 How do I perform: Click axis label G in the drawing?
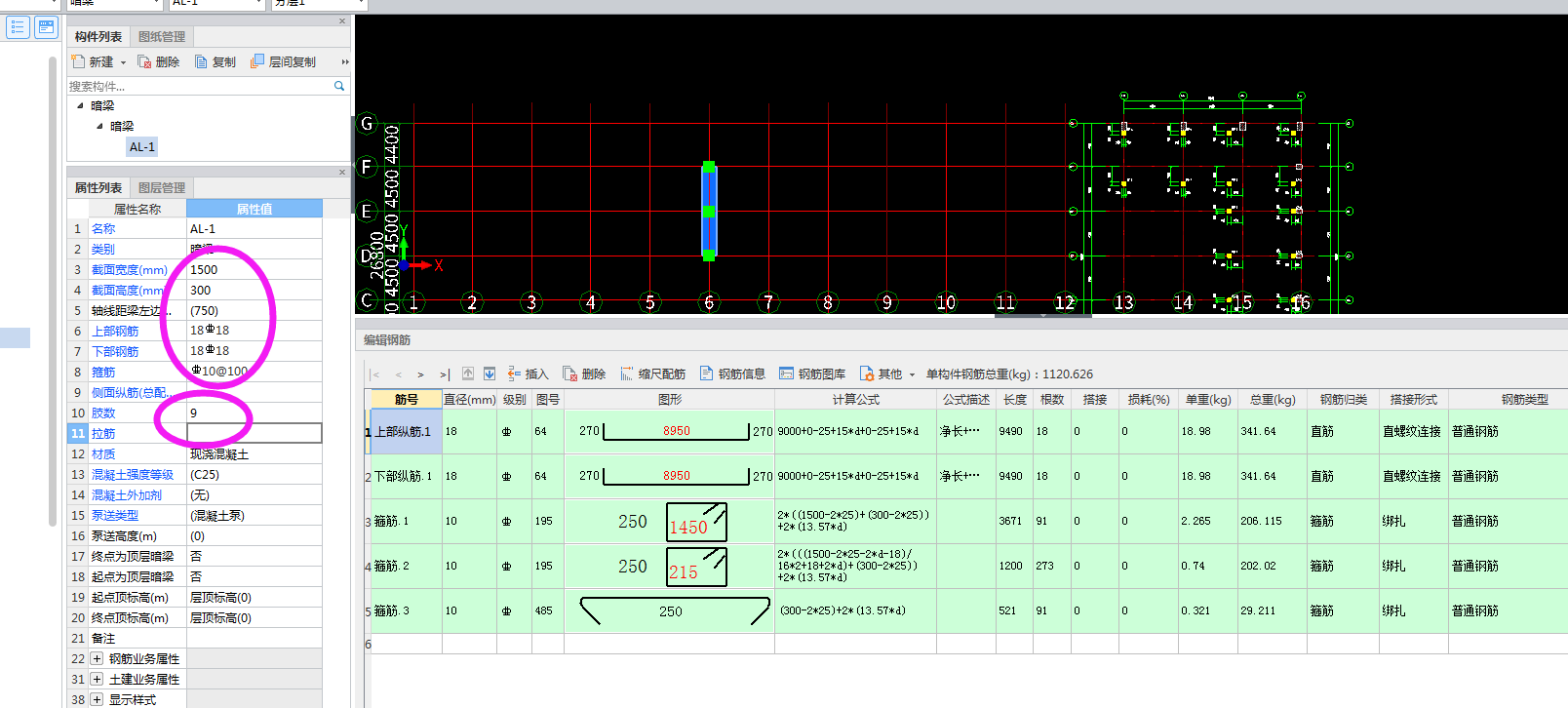[367, 124]
